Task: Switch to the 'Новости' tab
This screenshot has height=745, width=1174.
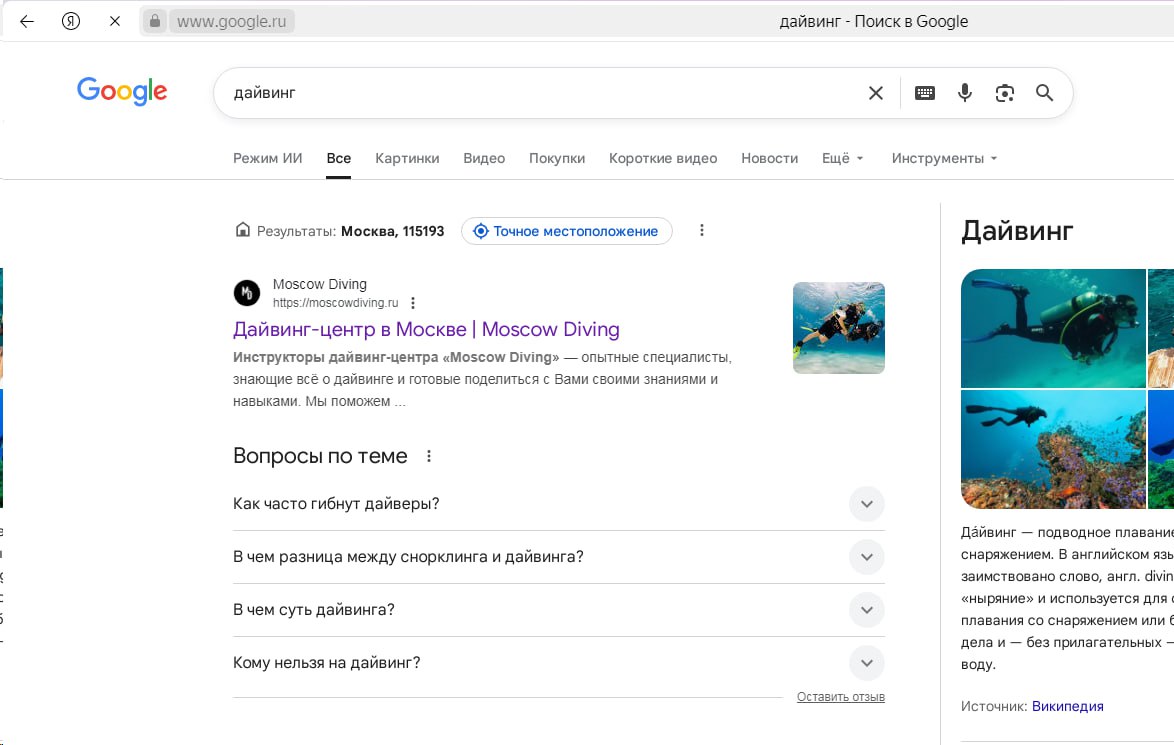Action: [x=769, y=158]
